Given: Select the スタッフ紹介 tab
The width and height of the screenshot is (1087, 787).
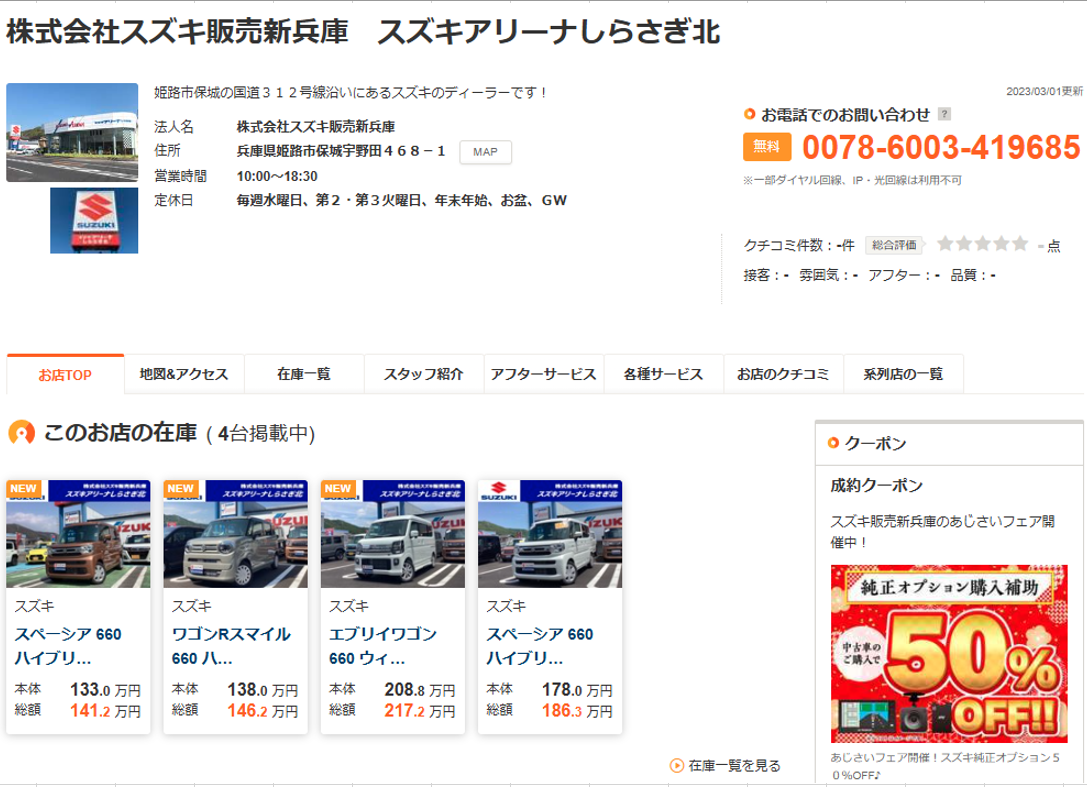Looking at the screenshot, I should click(x=424, y=375).
